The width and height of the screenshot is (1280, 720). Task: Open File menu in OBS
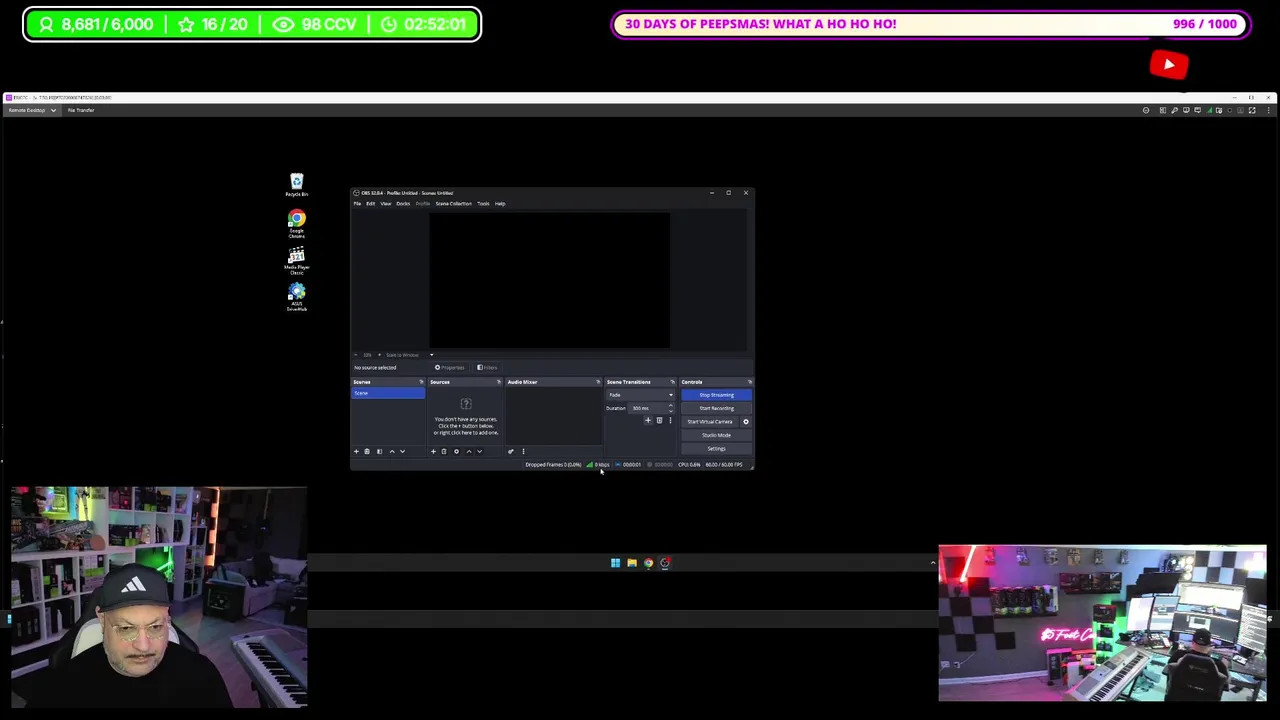[x=357, y=204]
